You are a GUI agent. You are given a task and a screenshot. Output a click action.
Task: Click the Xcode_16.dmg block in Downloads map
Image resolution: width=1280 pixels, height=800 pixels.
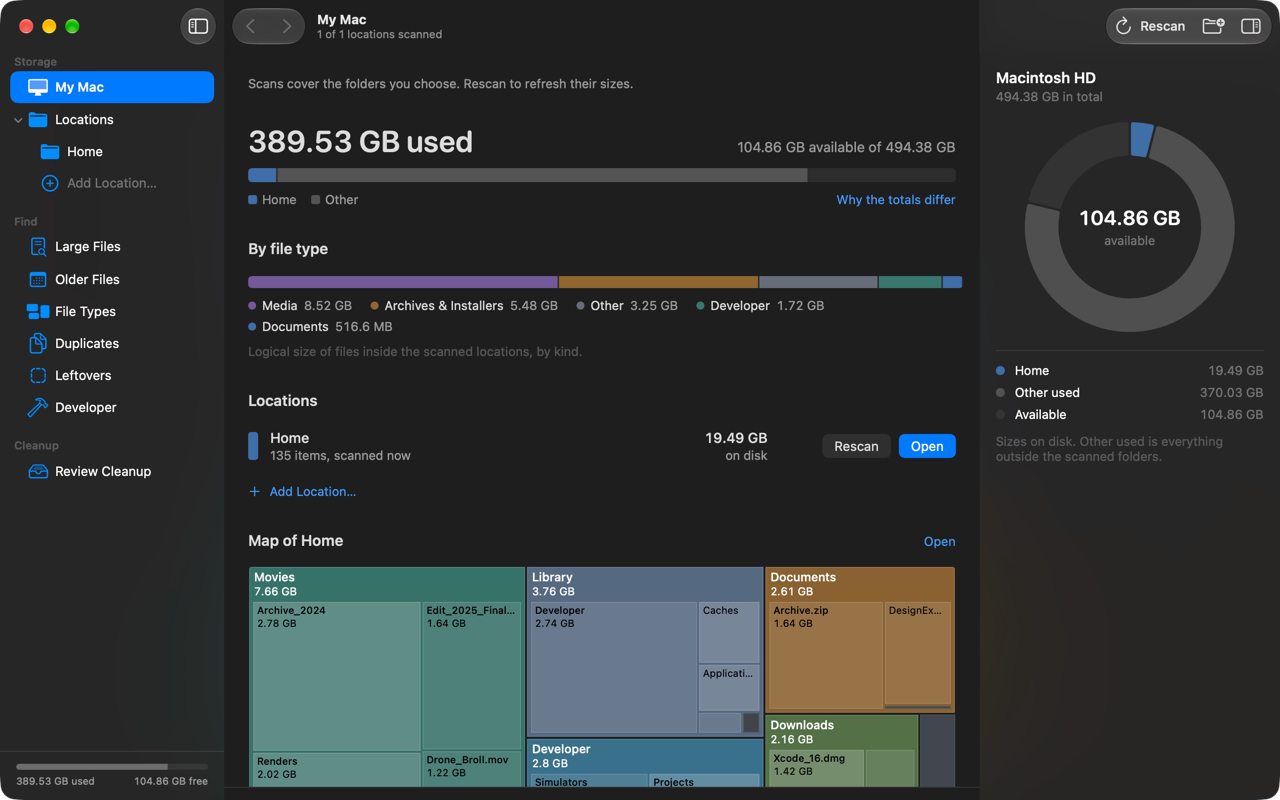pos(816,768)
